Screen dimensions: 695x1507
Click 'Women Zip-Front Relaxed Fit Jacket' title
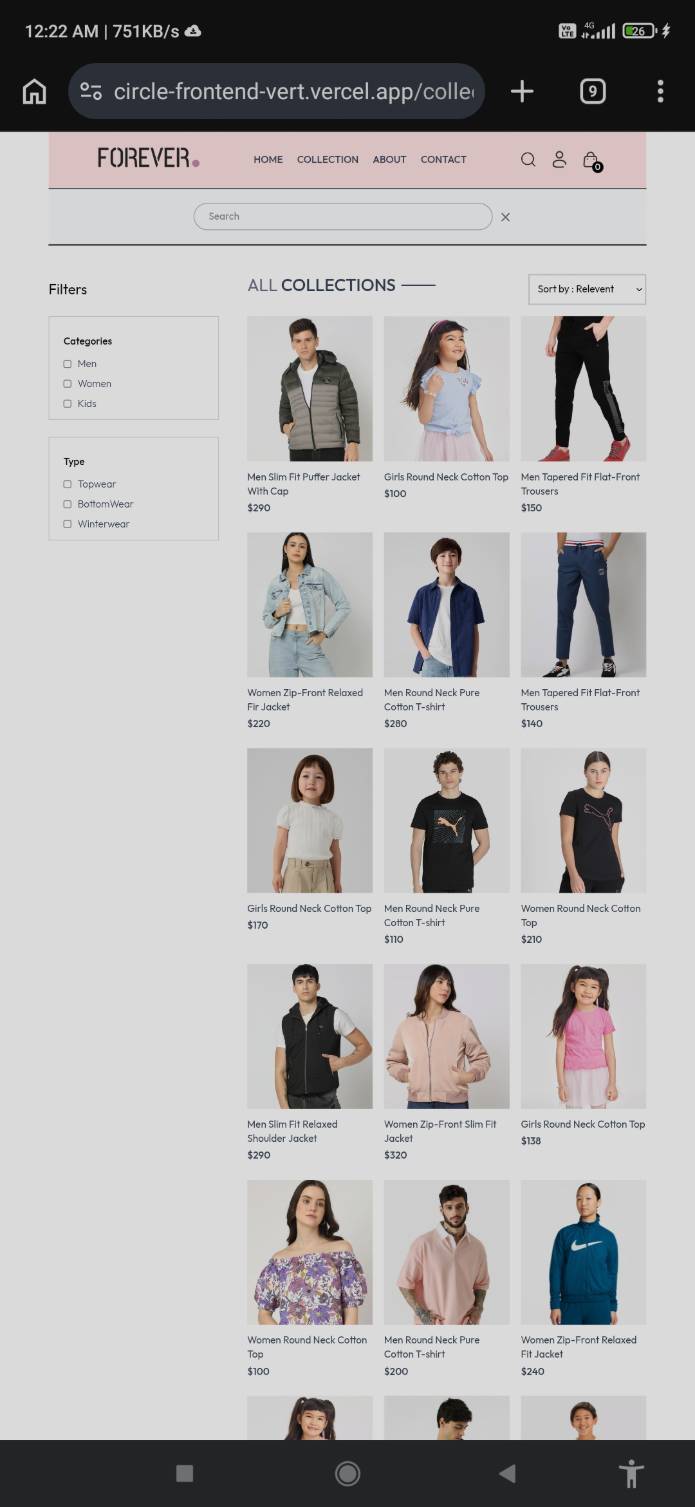click(x=579, y=1348)
